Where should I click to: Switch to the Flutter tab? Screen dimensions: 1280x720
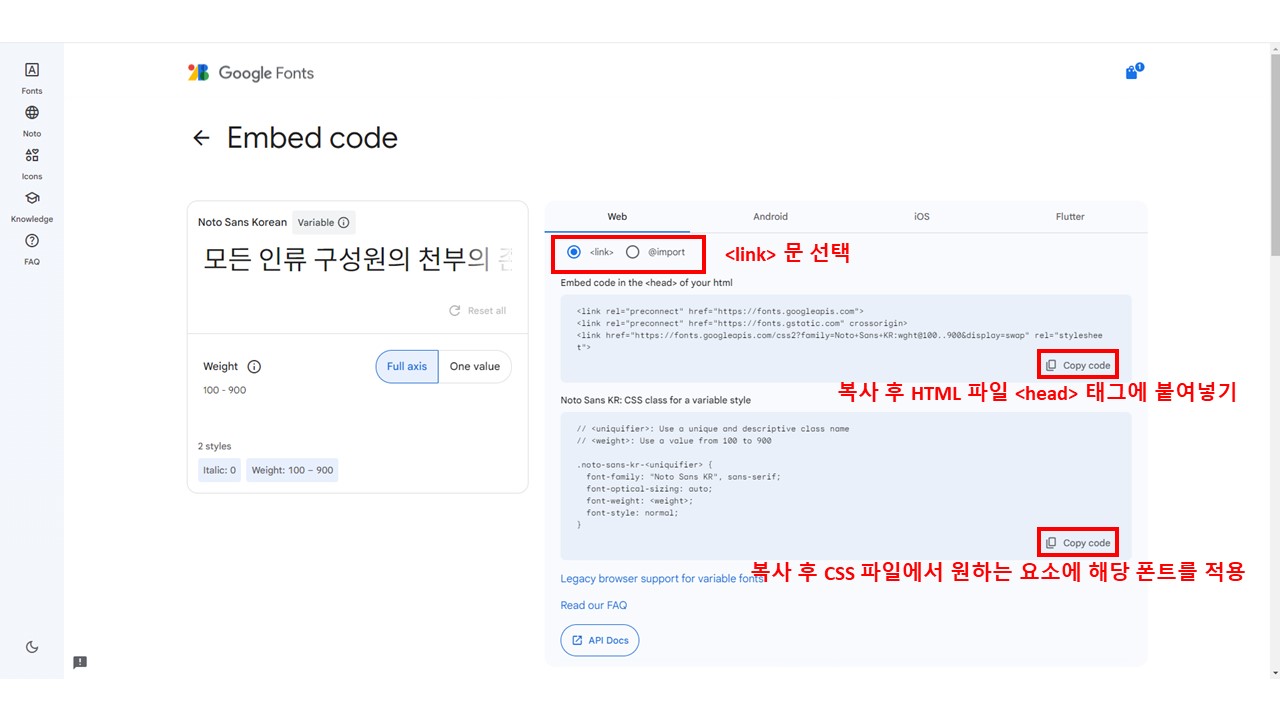(1070, 216)
